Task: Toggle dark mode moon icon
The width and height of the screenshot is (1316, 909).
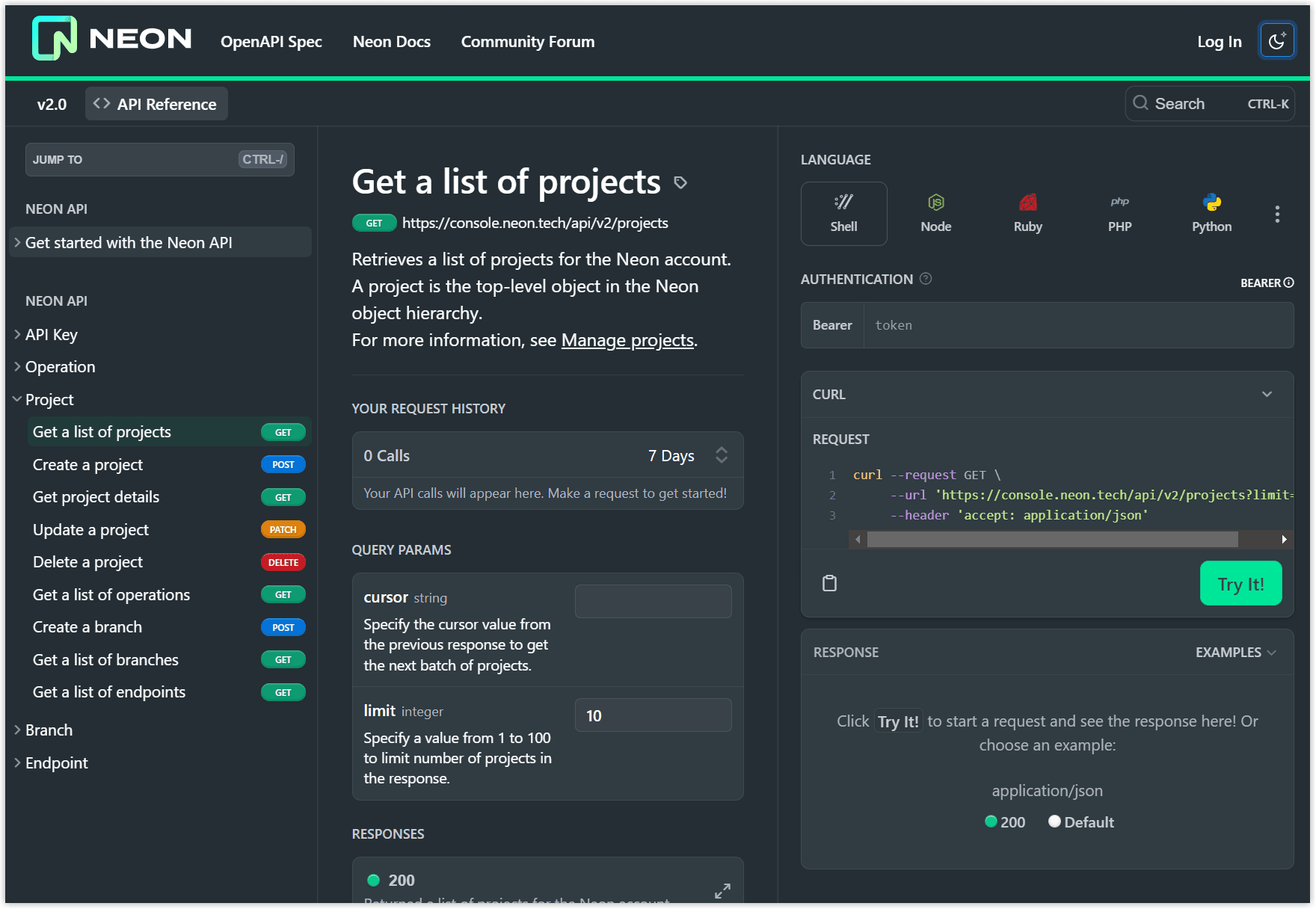Action: coord(1276,41)
